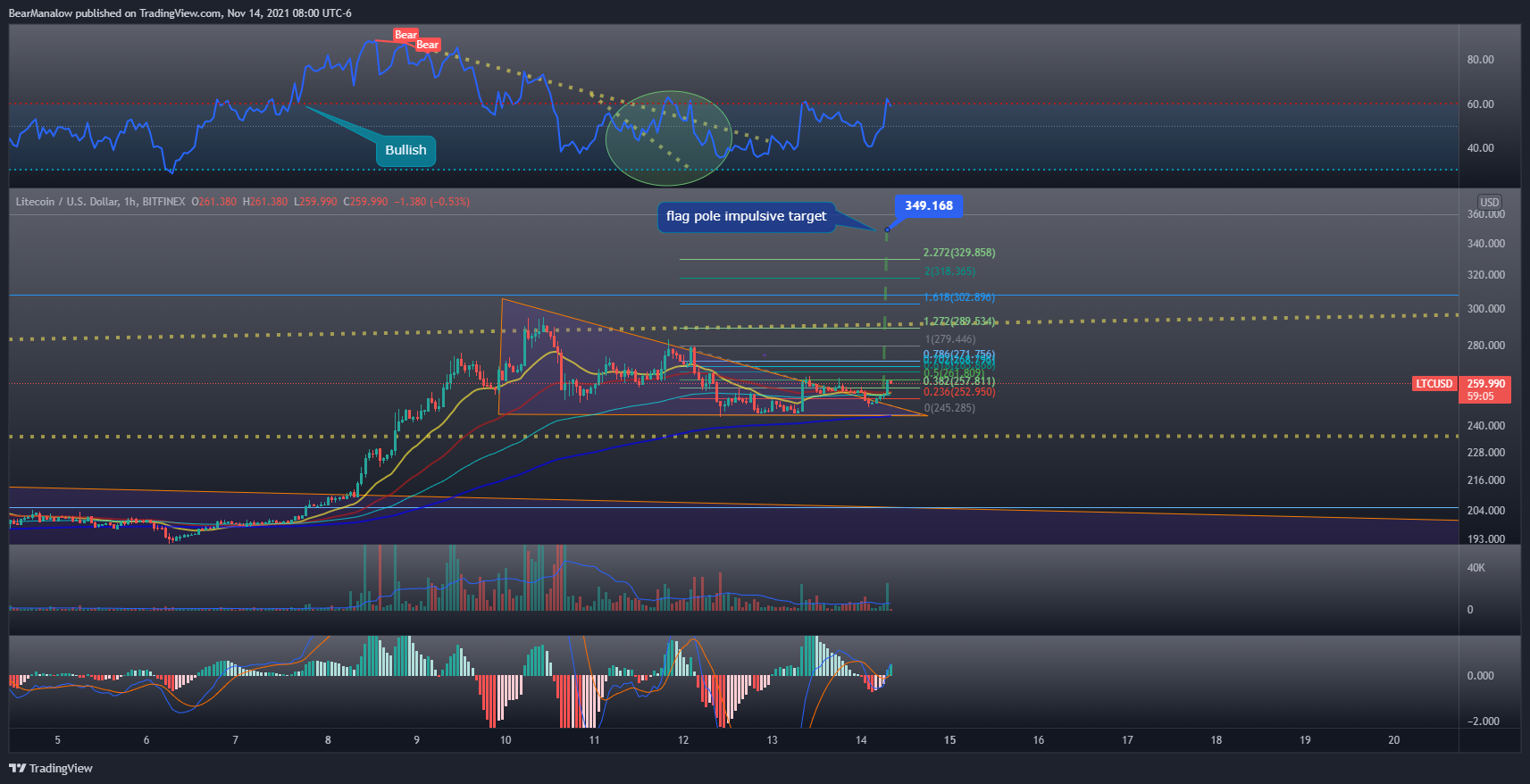This screenshot has height=784, width=1530.
Task: Click the 349.168 price target label
Action: [x=929, y=205]
